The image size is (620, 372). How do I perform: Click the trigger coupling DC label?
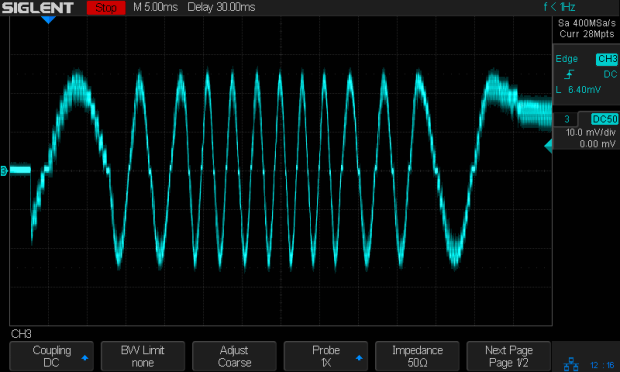tap(610, 74)
